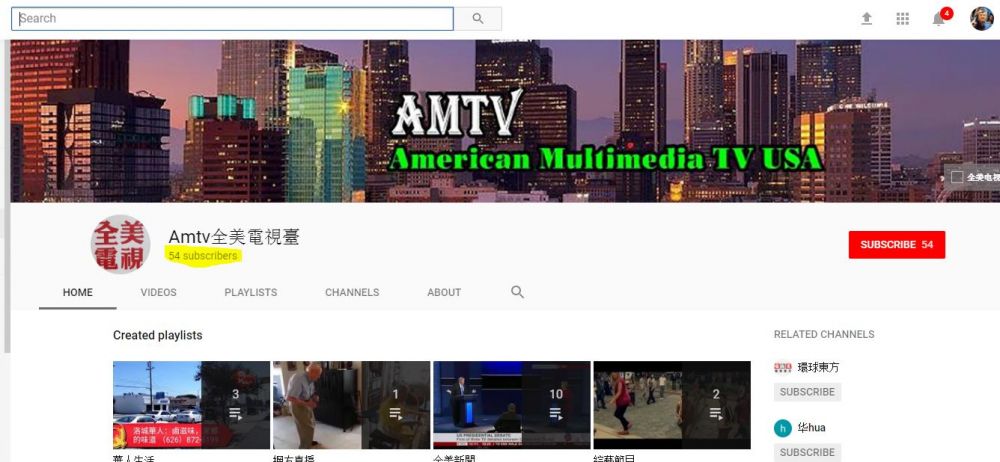
Task: Click the 华hua channel avatar icon
Action: tap(783, 428)
